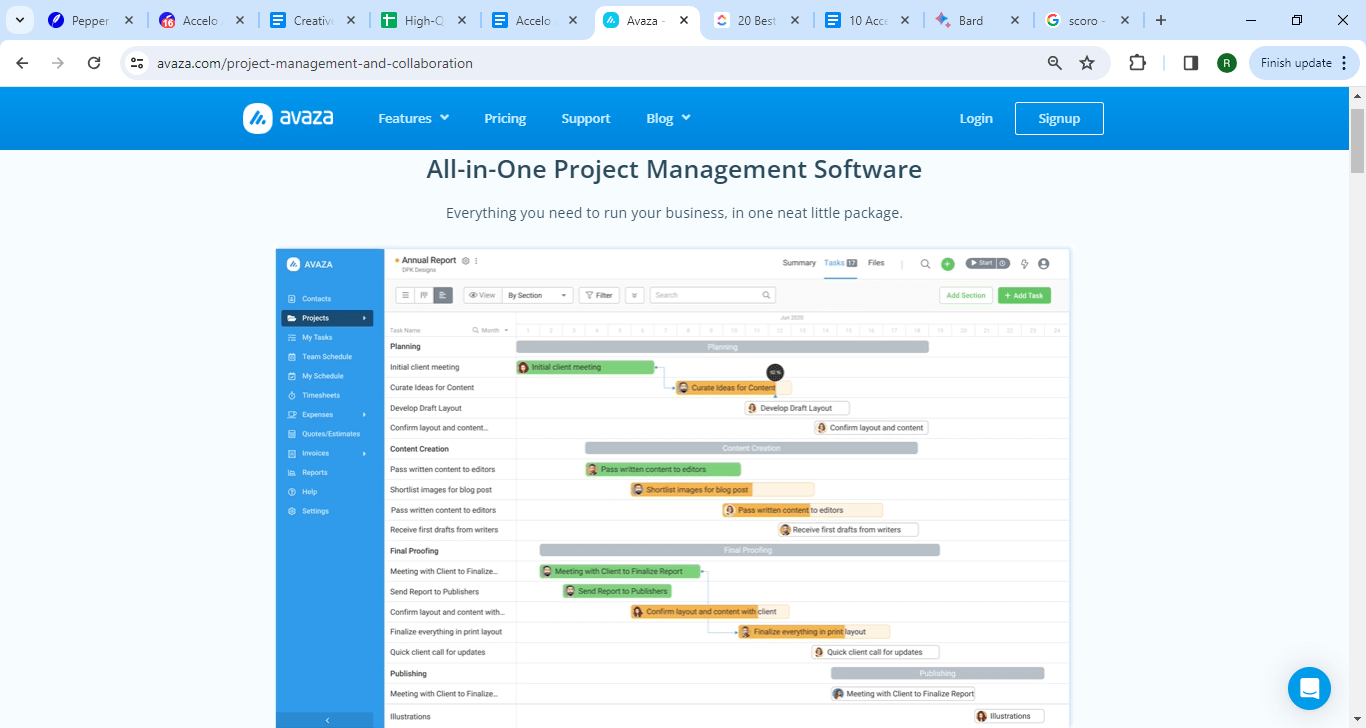The width and height of the screenshot is (1366, 728).
Task: Close the Pepper tab
Action: [128, 20]
